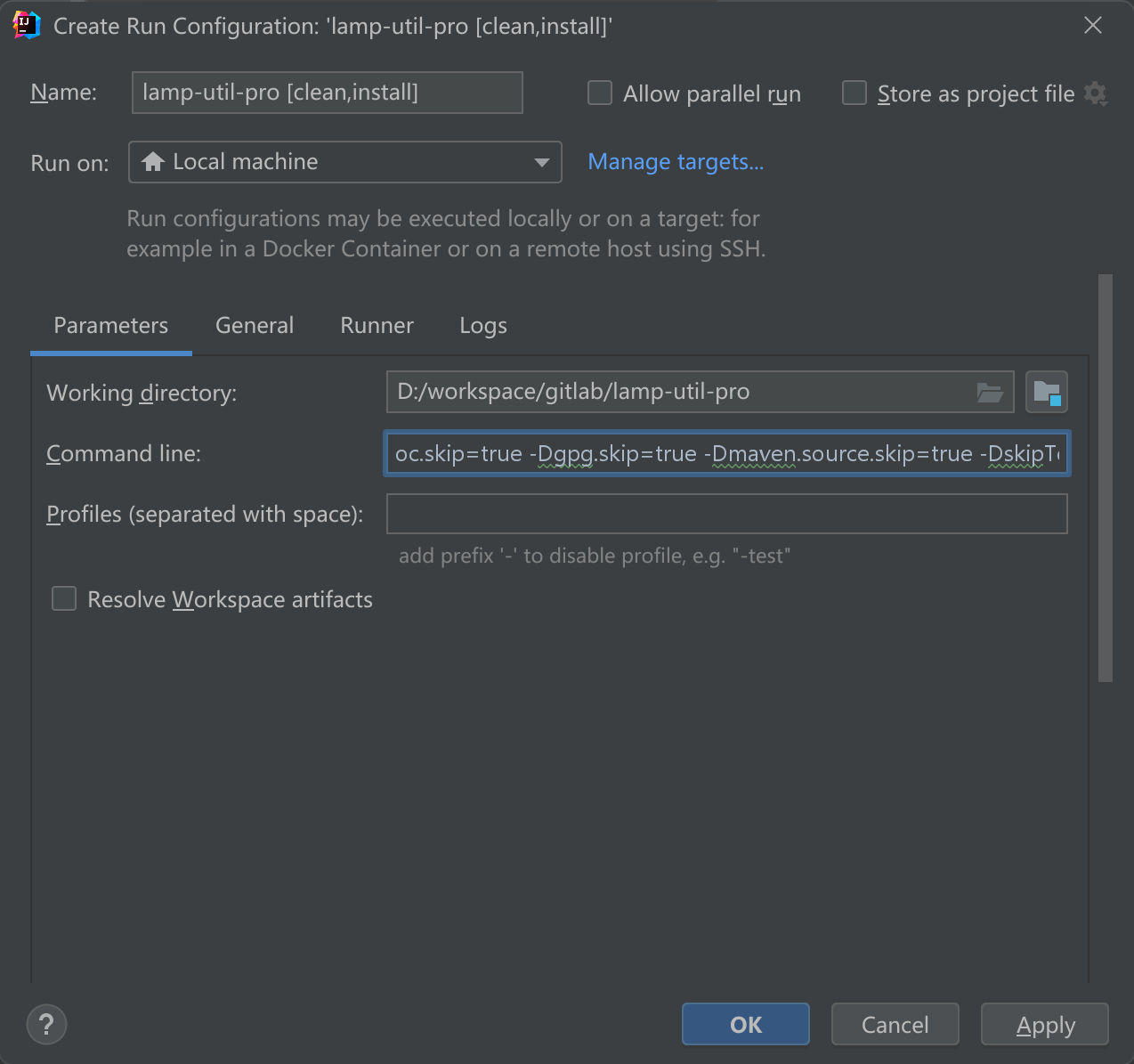This screenshot has width=1134, height=1064.
Task: Click the house icon in Run on field
Action: click(153, 162)
